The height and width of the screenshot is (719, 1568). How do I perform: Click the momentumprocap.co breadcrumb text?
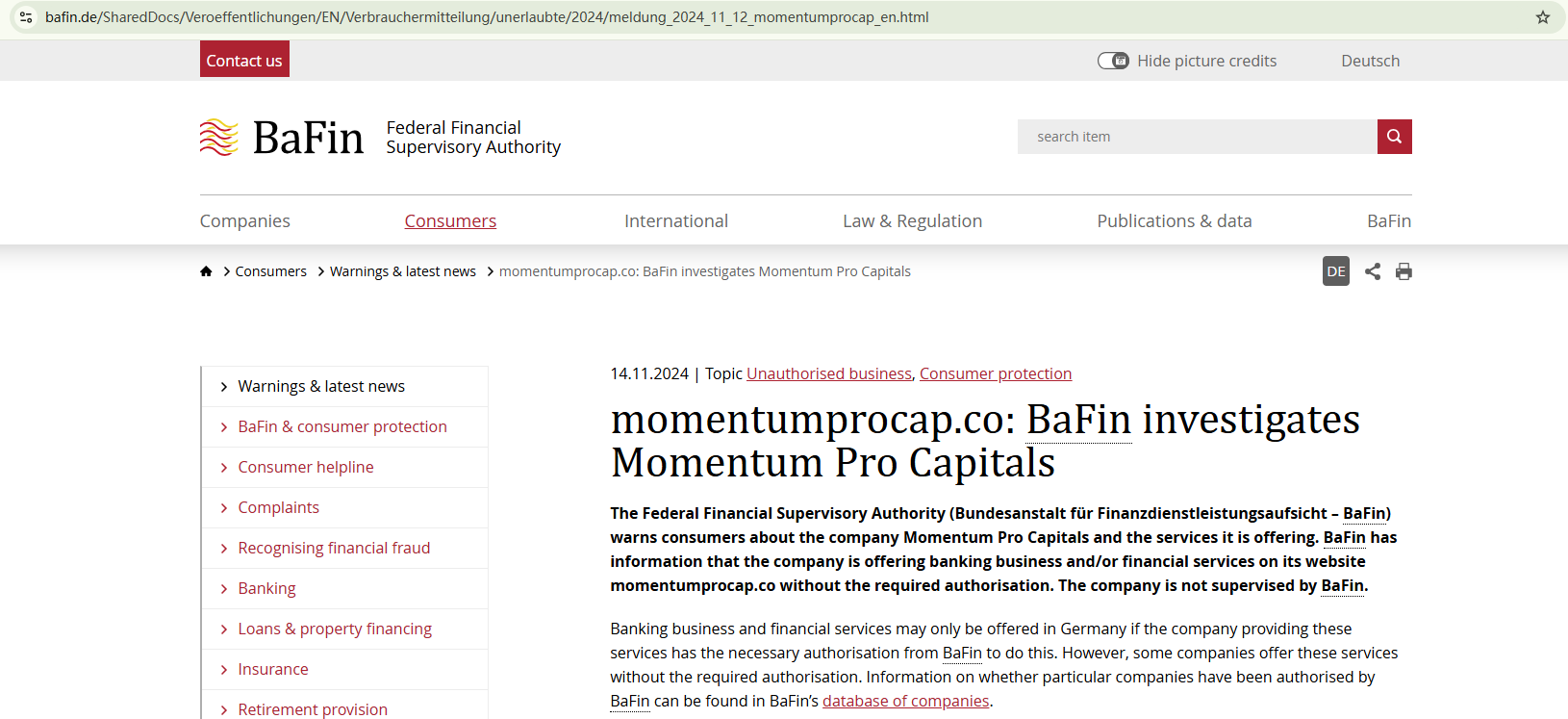click(705, 271)
